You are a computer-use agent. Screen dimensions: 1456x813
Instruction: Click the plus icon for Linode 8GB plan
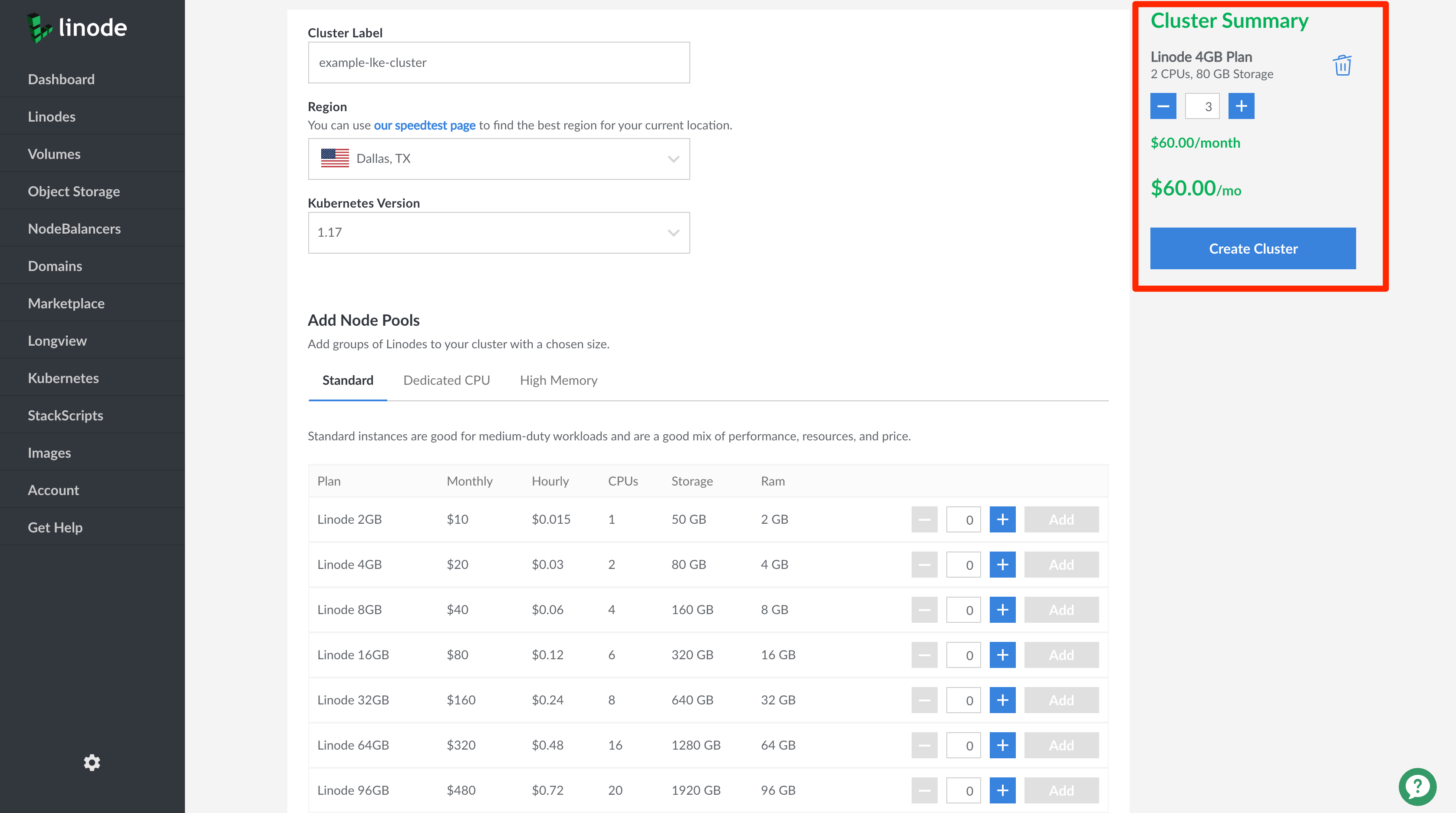pos(1002,609)
